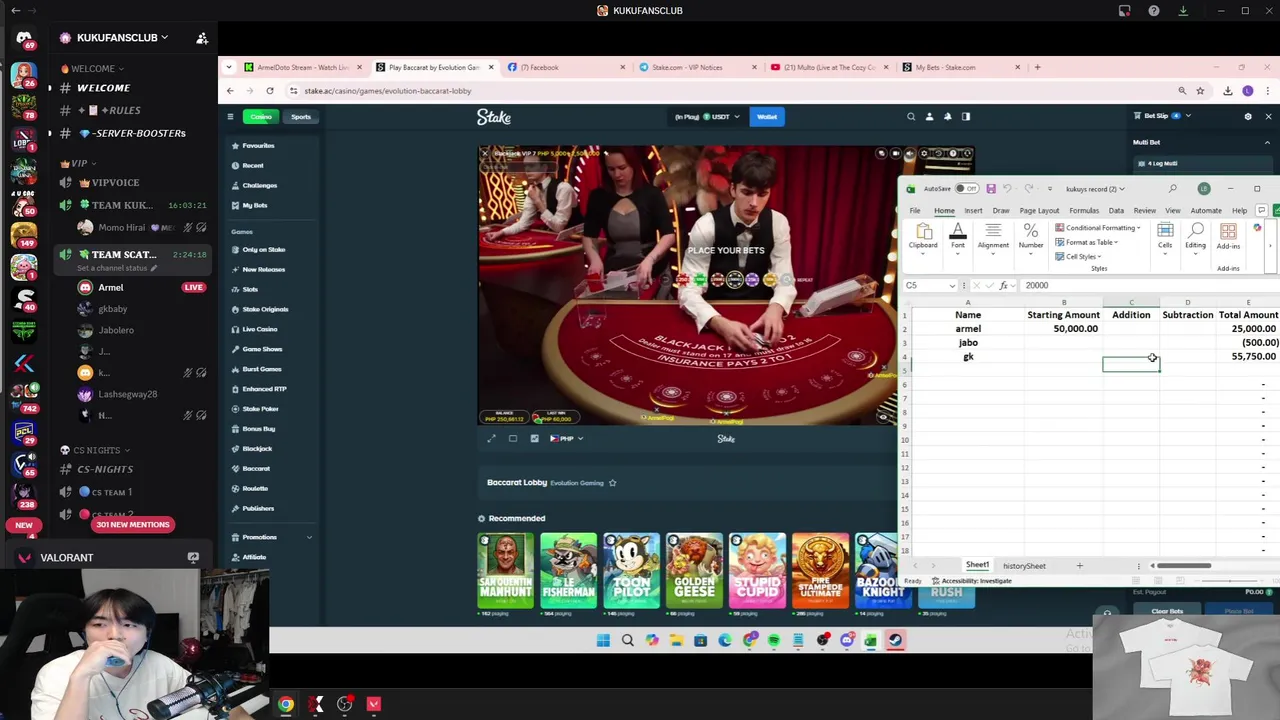Click the Excel Save icon
Viewport: 1280px width, 720px height.
(991, 188)
